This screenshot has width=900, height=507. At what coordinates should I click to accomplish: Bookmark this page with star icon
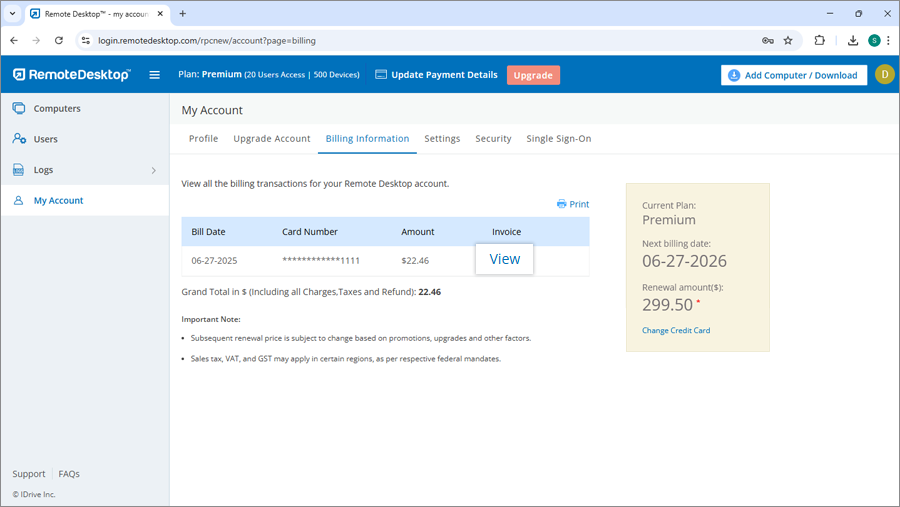(x=788, y=41)
